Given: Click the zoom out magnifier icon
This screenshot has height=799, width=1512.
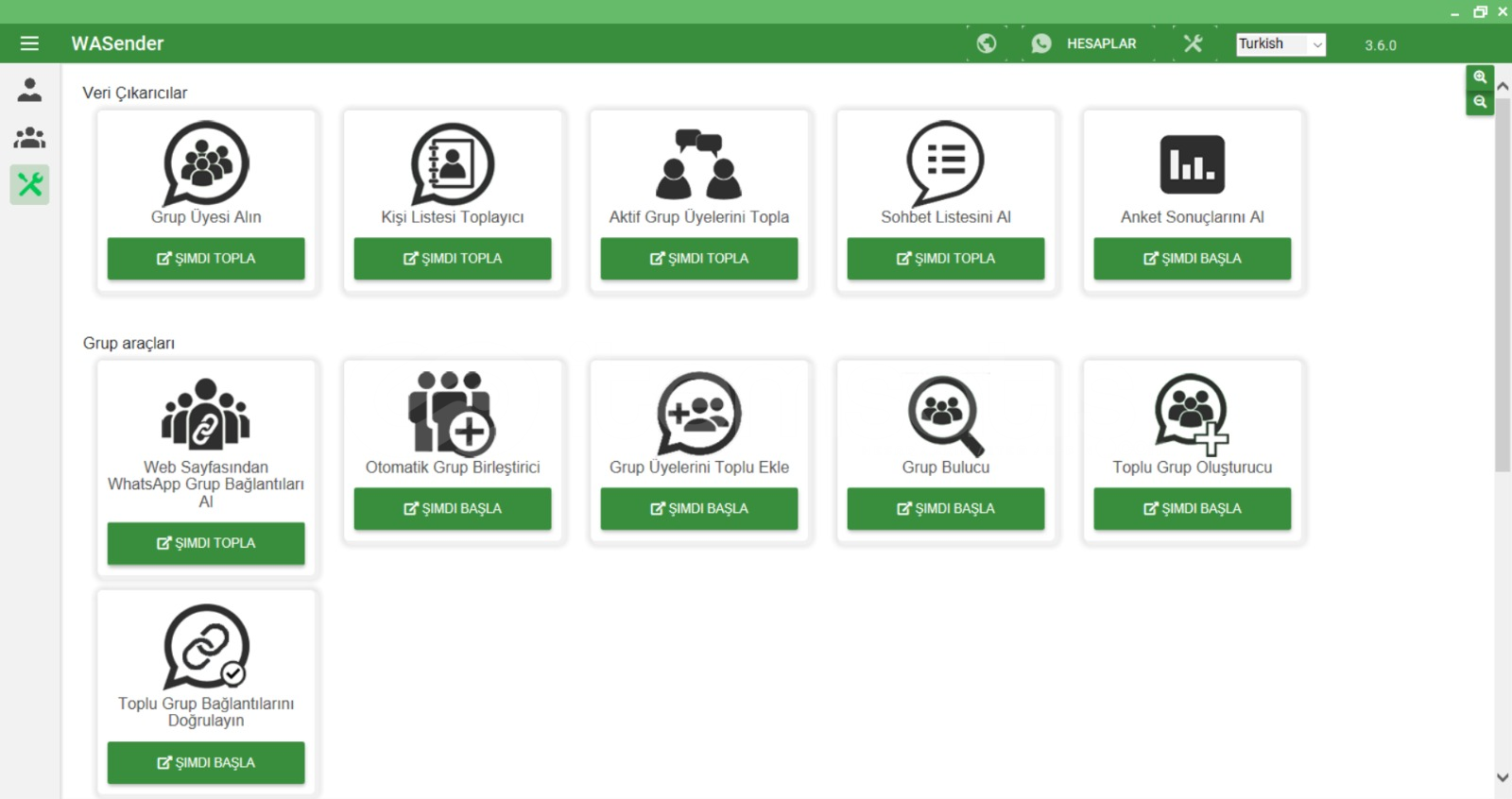Looking at the screenshot, I should point(1479,102).
